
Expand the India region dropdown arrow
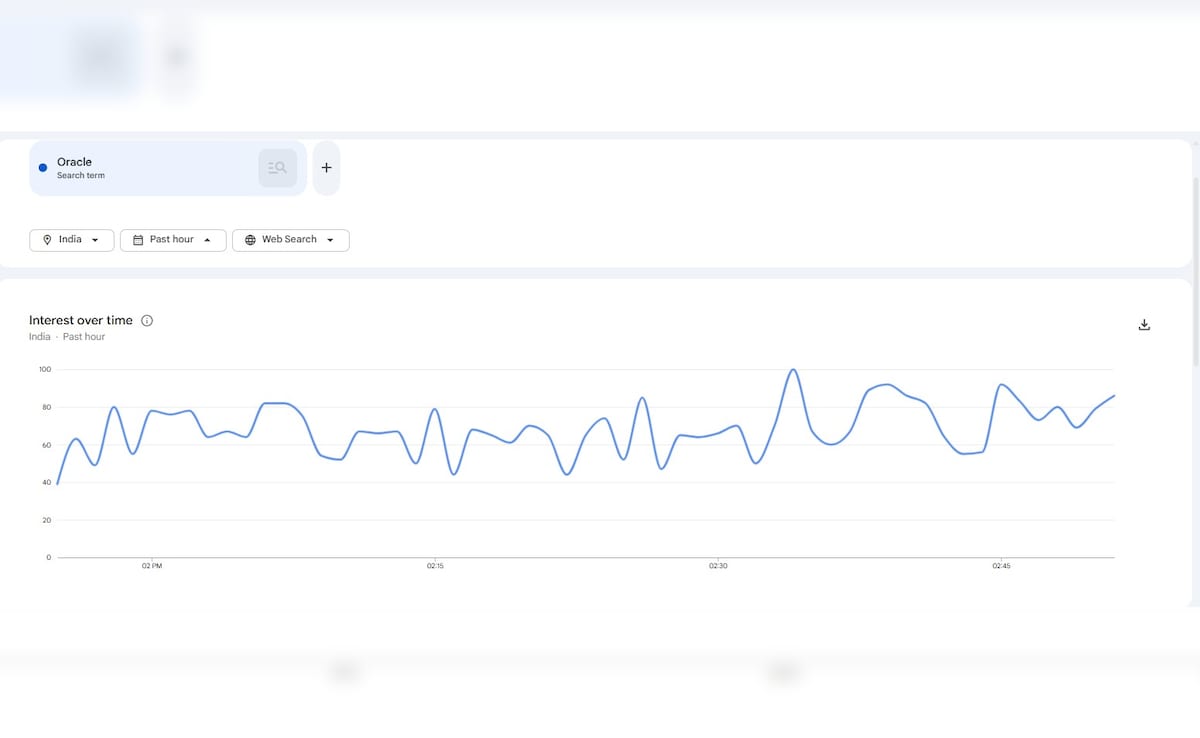pos(95,240)
